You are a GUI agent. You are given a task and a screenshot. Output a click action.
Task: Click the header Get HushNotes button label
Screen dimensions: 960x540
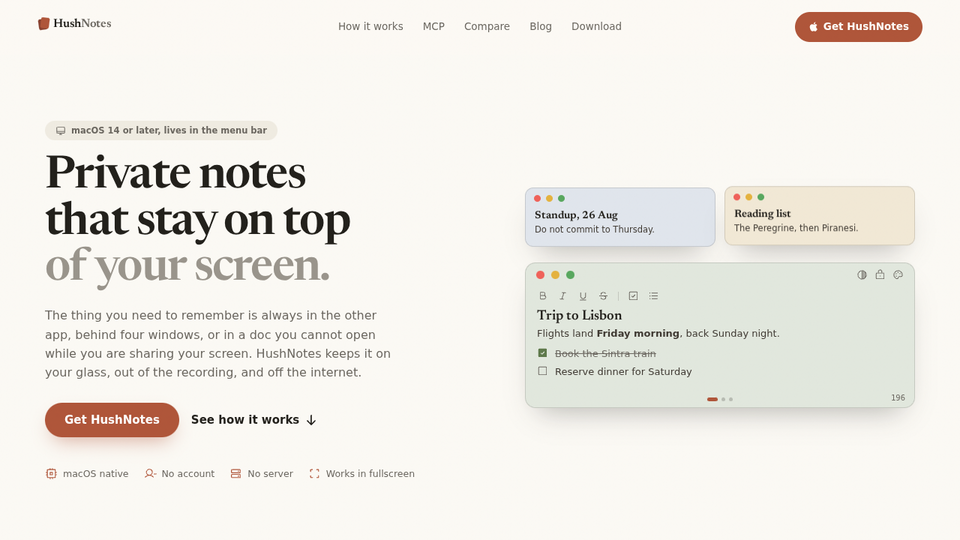coord(866,26)
